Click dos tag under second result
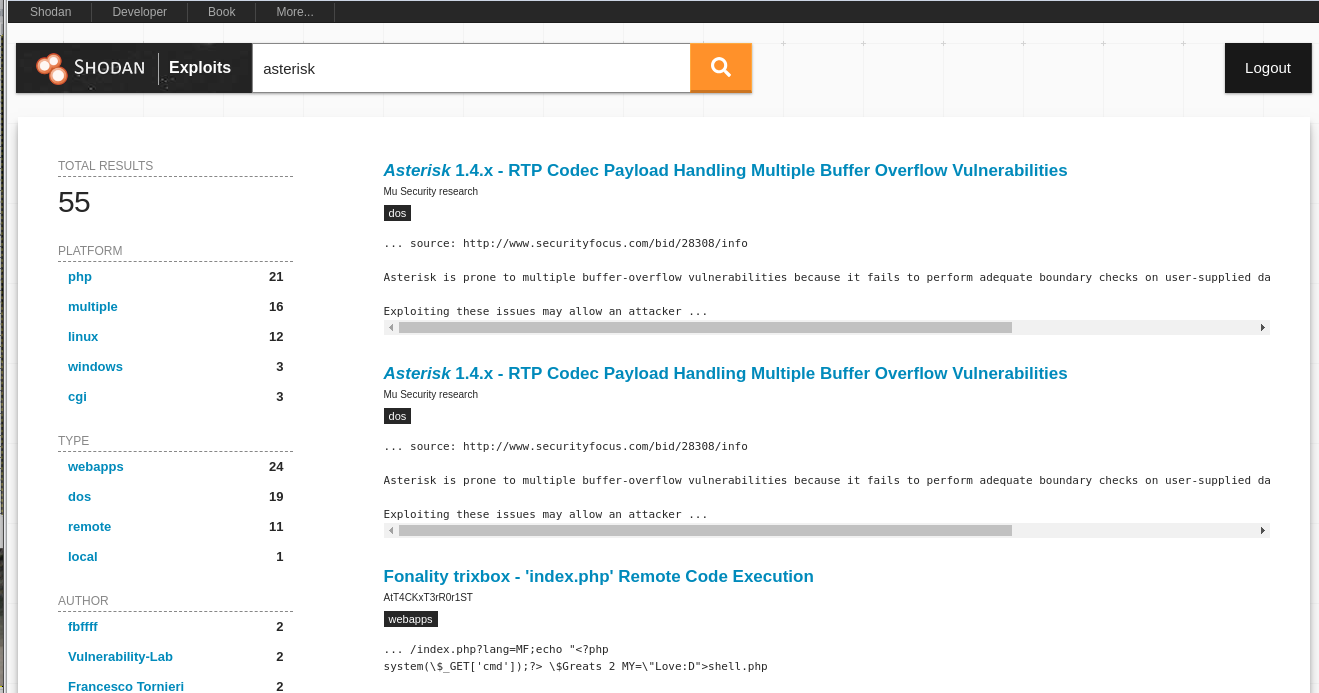Screen dimensions: 1319x693 coord(397,416)
